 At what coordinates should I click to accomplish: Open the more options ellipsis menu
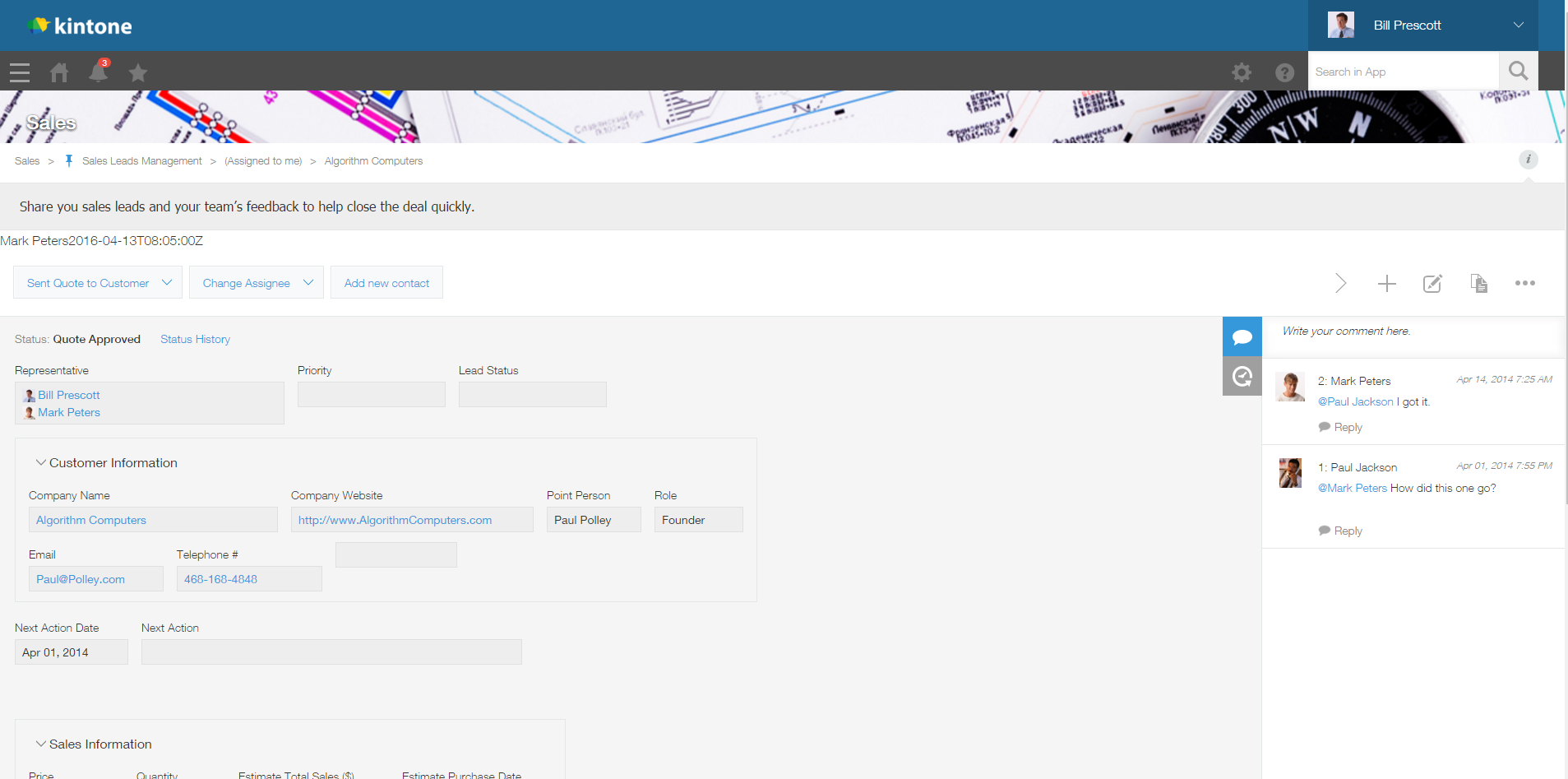tap(1524, 284)
